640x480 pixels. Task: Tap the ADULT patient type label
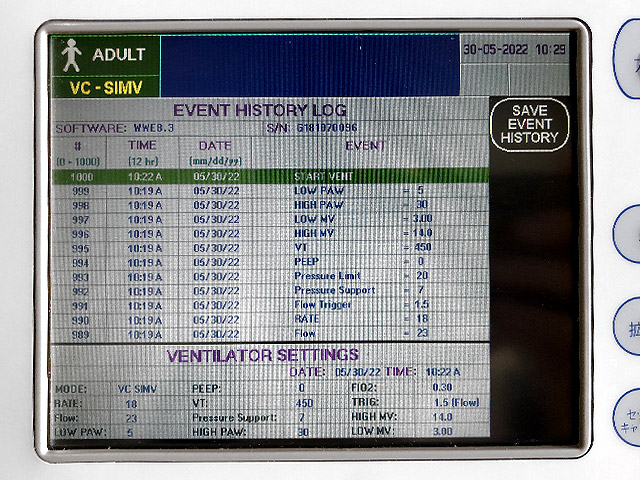(119, 54)
